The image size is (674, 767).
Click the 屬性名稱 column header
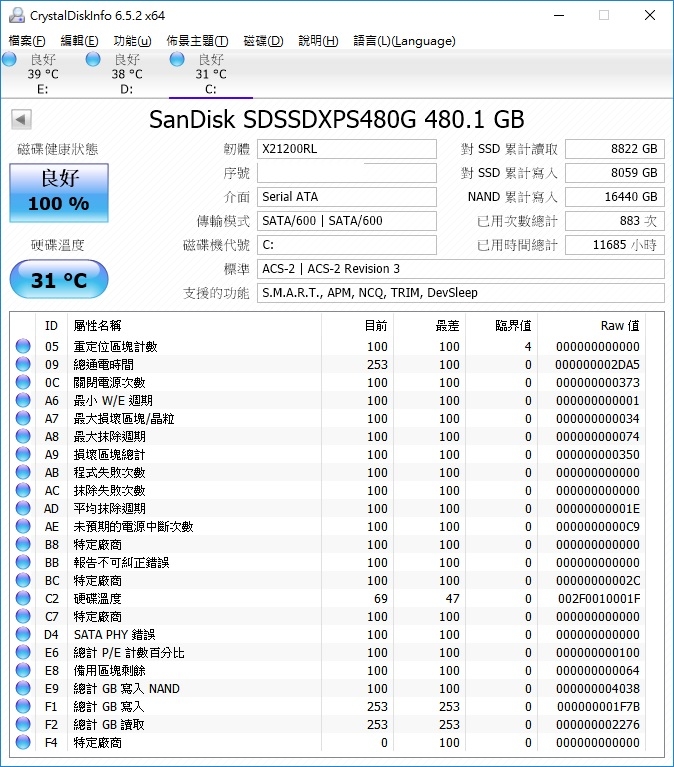(x=194, y=325)
